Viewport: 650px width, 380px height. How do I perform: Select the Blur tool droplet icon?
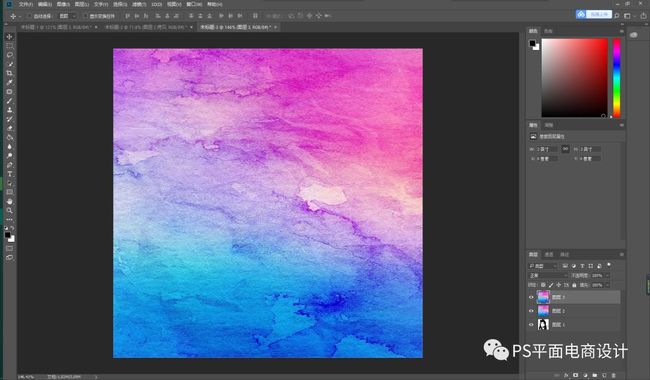(10, 146)
